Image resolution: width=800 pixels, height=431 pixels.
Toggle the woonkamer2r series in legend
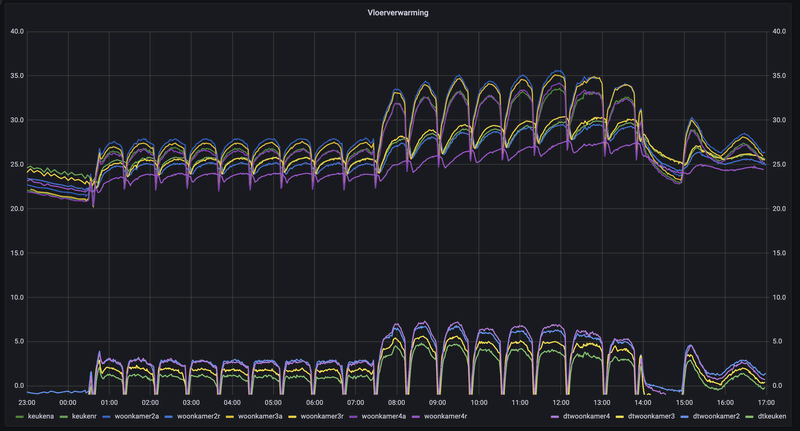(x=198, y=416)
